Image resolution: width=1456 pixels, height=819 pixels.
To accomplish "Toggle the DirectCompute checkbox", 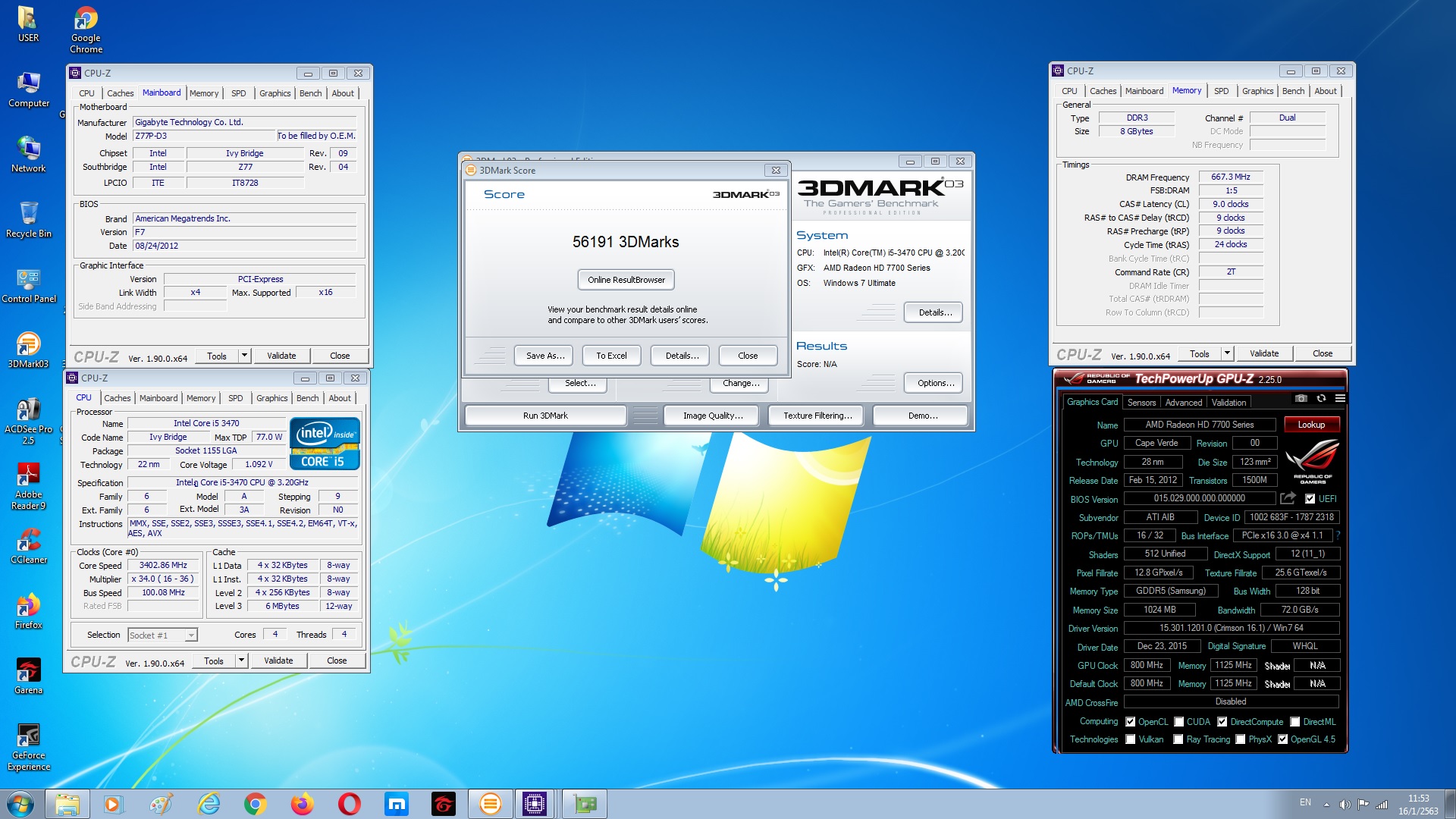I will pyautogui.click(x=1222, y=722).
